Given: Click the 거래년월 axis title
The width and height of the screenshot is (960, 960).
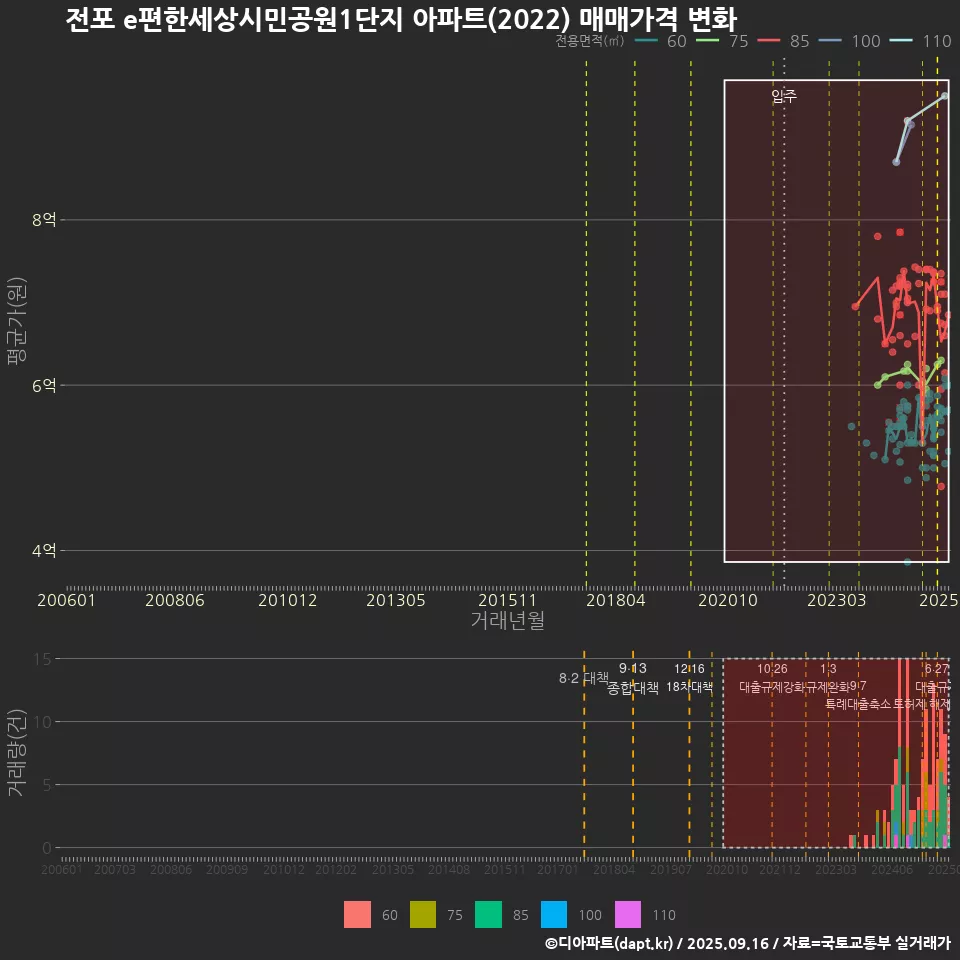Looking at the screenshot, I should pyautogui.click(x=508, y=620).
